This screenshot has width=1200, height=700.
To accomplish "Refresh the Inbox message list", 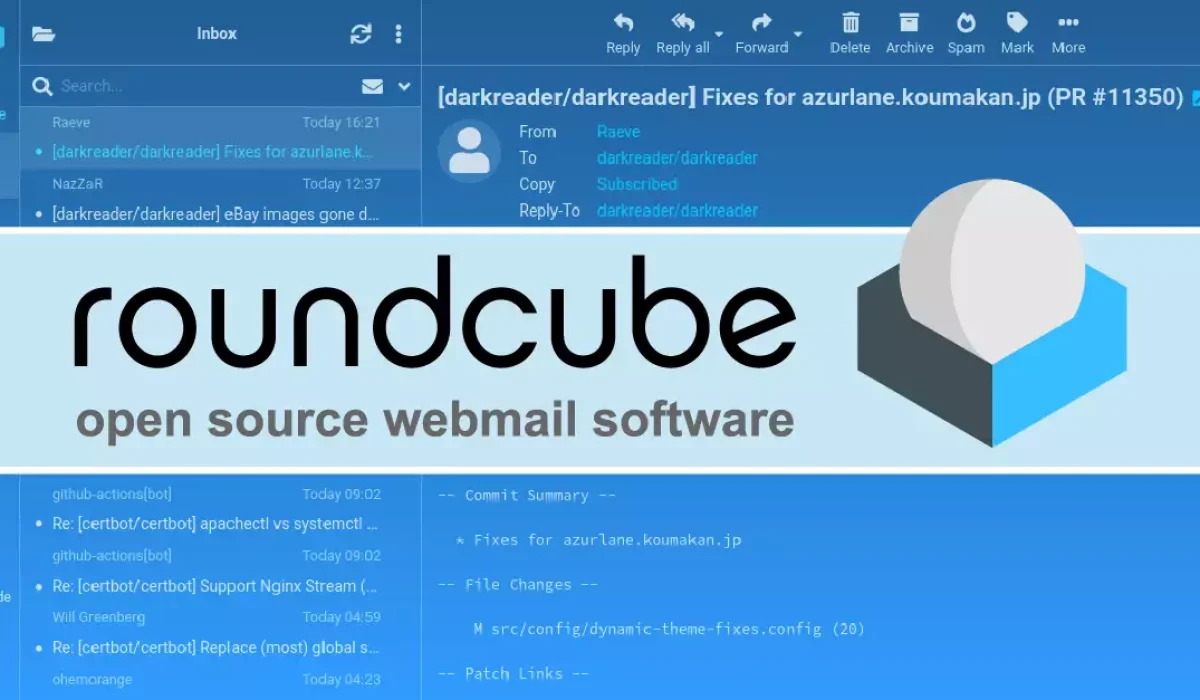I will [359, 32].
